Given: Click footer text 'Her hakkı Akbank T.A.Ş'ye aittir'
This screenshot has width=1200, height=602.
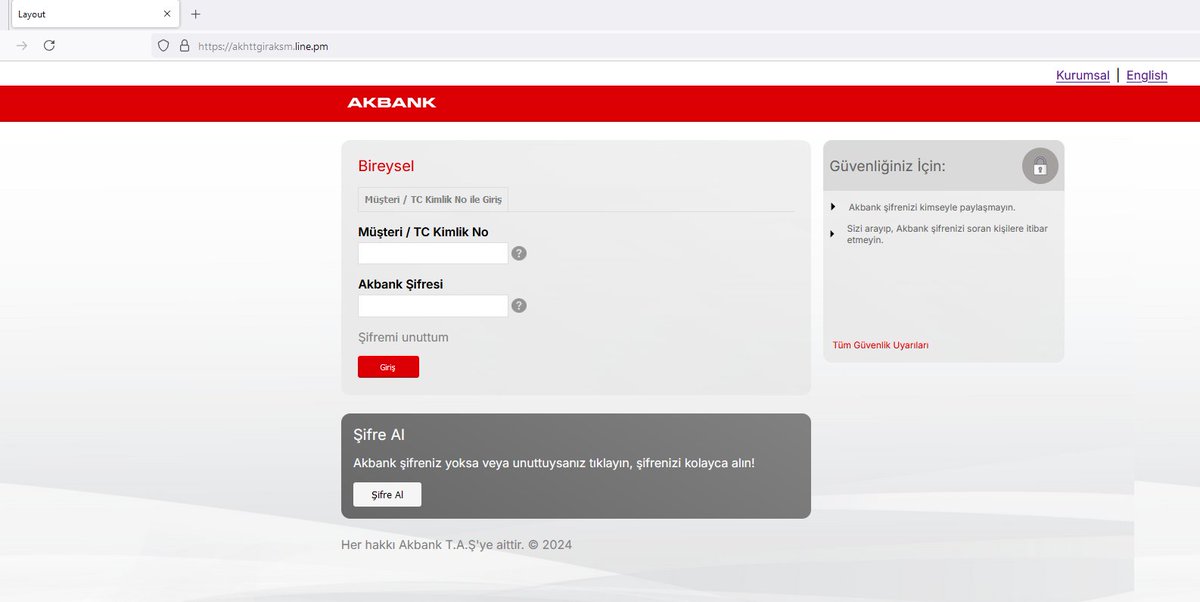Looking at the screenshot, I should click(433, 545).
